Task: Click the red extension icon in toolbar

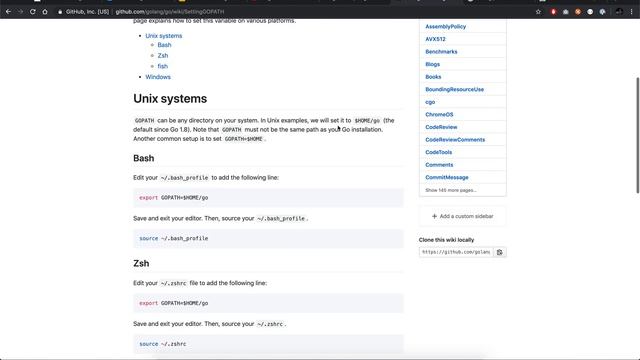Action: [x=553, y=12]
